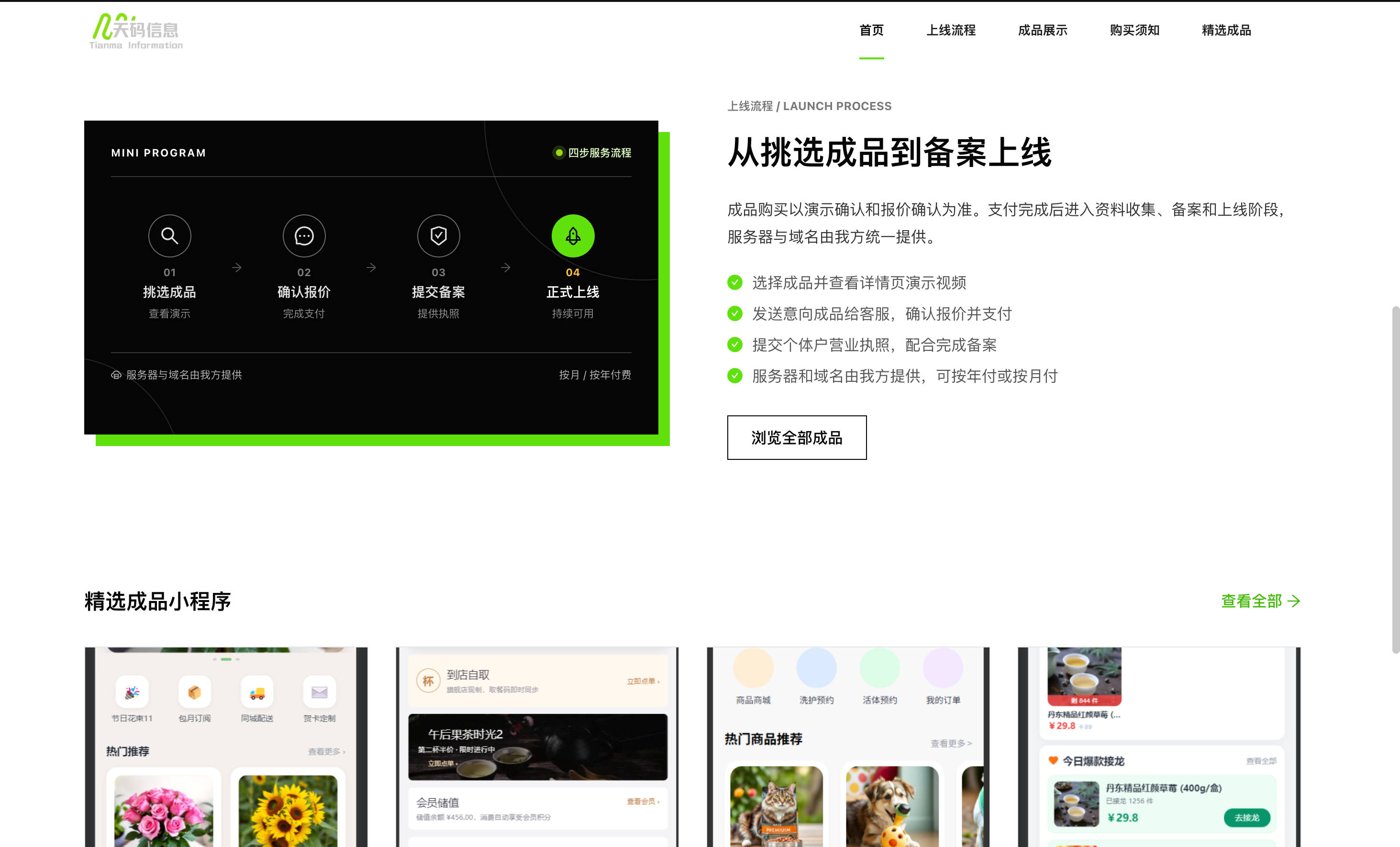
Task: Click the check icon beside 服务器和域名由我方提供
Action: [x=734, y=376]
